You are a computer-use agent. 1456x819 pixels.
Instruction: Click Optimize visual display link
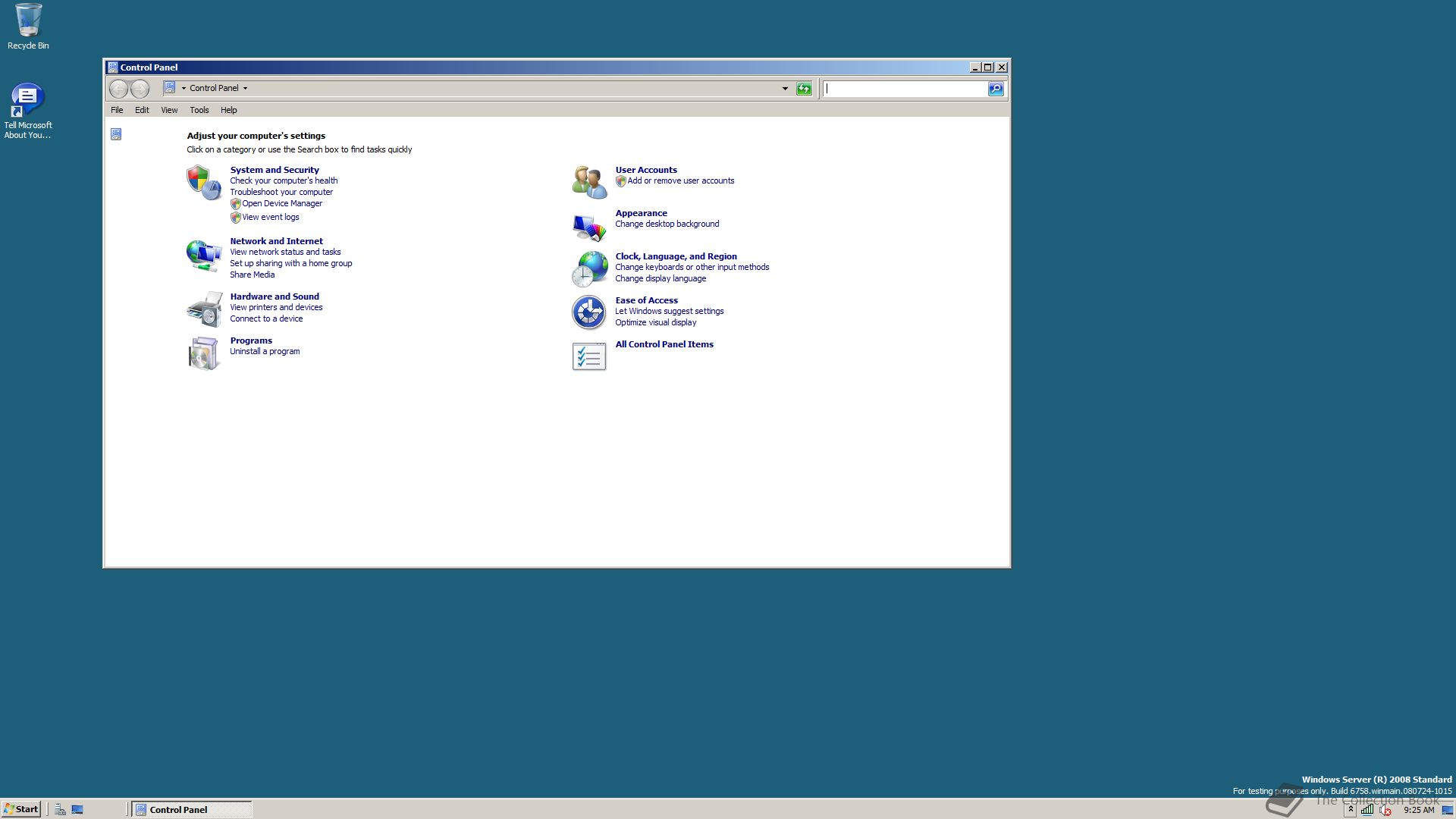click(656, 322)
